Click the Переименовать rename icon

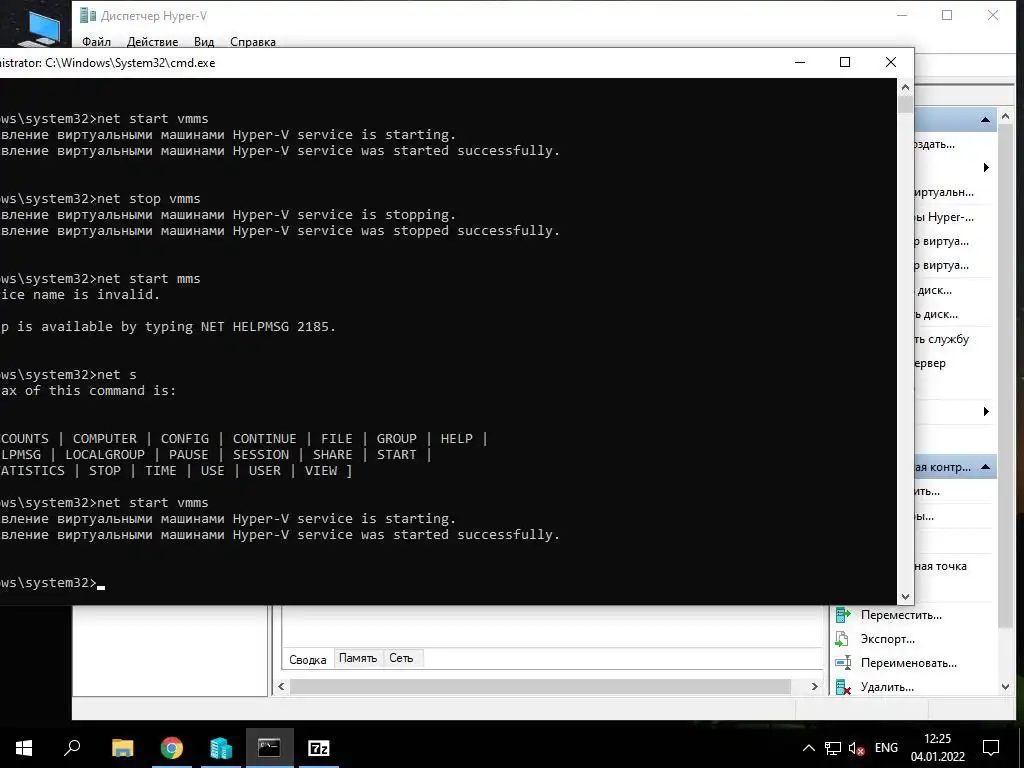843,663
